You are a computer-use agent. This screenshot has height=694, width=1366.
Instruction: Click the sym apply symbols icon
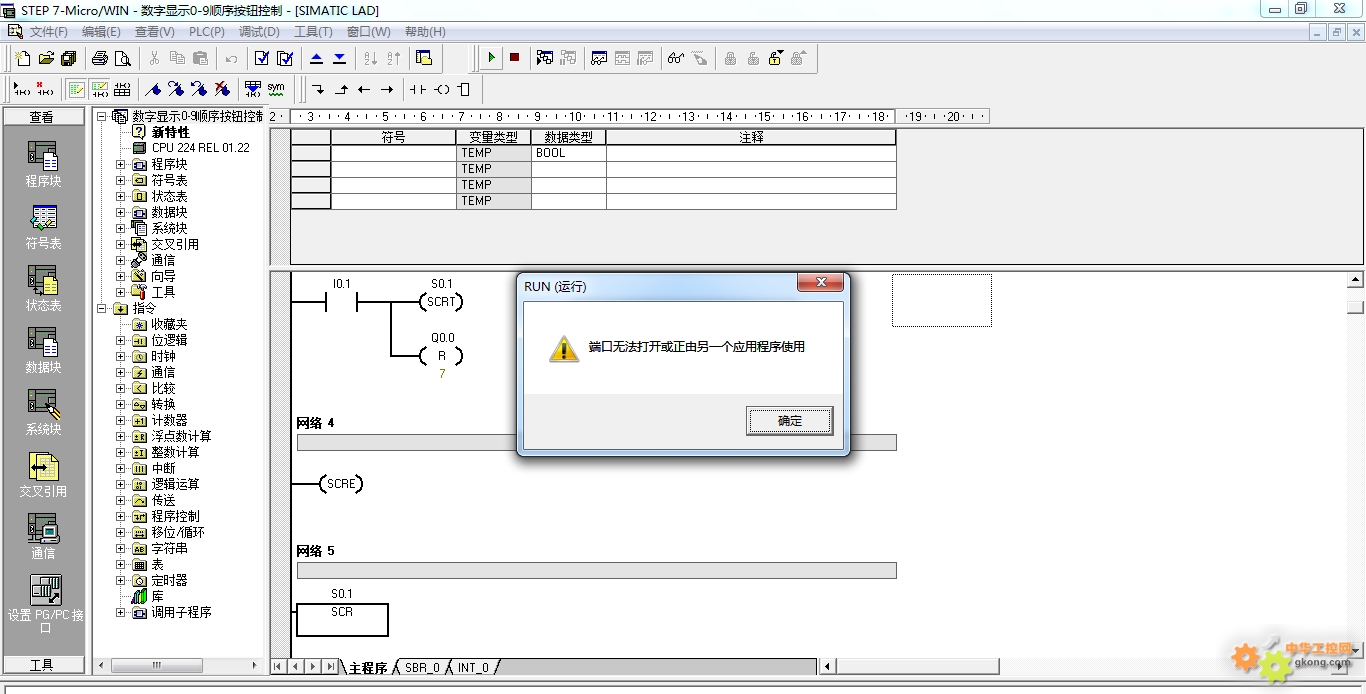click(x=276, y=89)
